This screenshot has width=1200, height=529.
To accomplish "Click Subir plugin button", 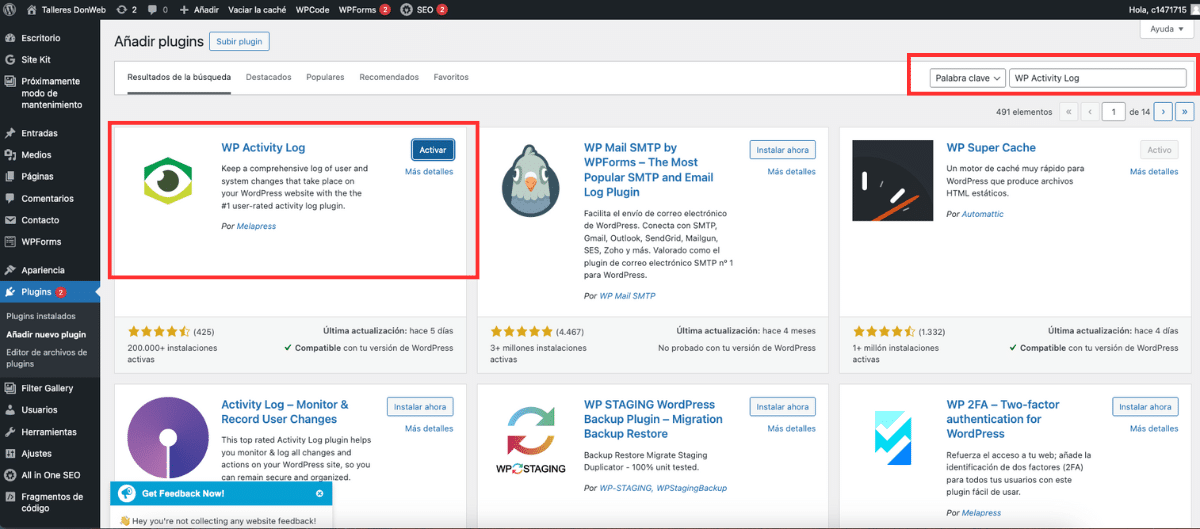I will (x=240, y=42).
